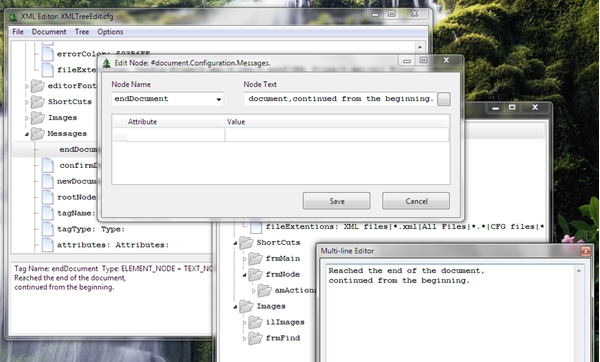Open the Node Name dropdown arrow
This screenshot has width=600, height=362.
click(x=218, y=99)
